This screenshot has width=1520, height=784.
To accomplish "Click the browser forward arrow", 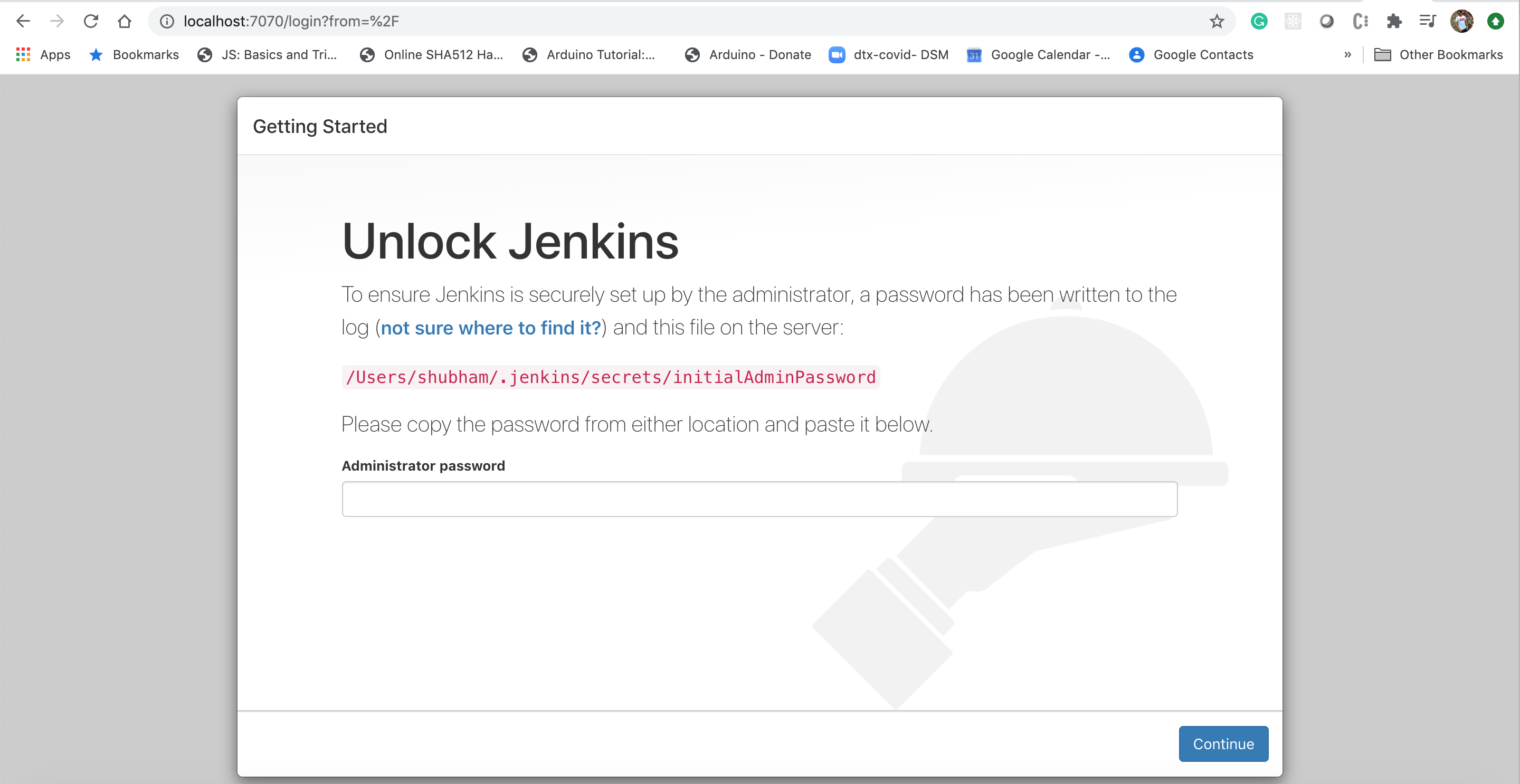I will [x=56, y=21].
